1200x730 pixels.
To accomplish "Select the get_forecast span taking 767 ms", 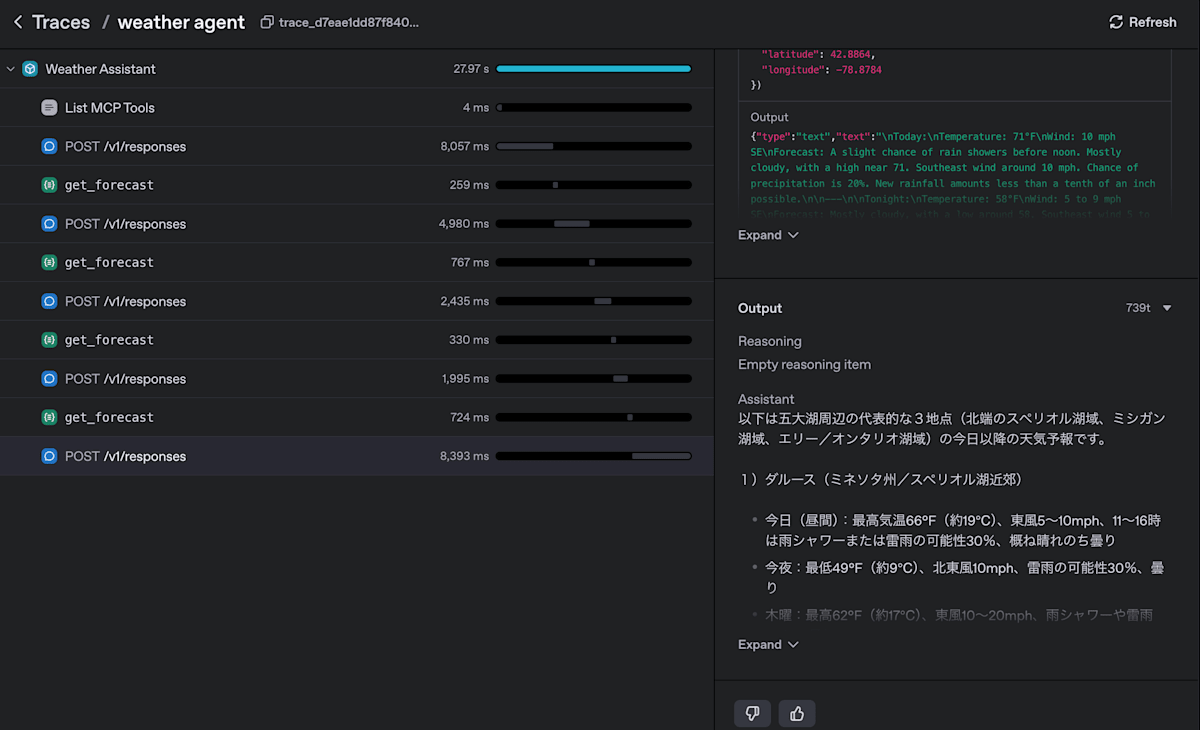I will point(357,262).
